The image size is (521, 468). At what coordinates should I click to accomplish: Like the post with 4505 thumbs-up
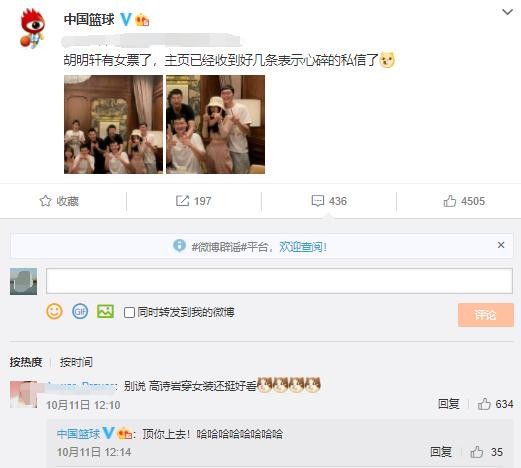(464, 201)
